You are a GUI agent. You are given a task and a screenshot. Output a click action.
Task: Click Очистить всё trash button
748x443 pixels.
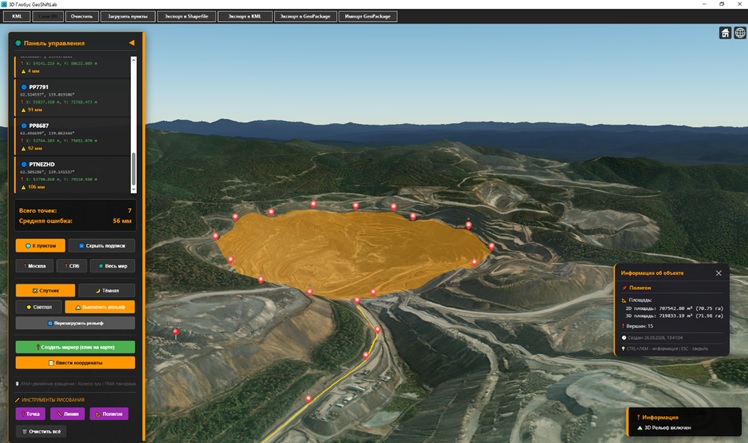(40, 430)
